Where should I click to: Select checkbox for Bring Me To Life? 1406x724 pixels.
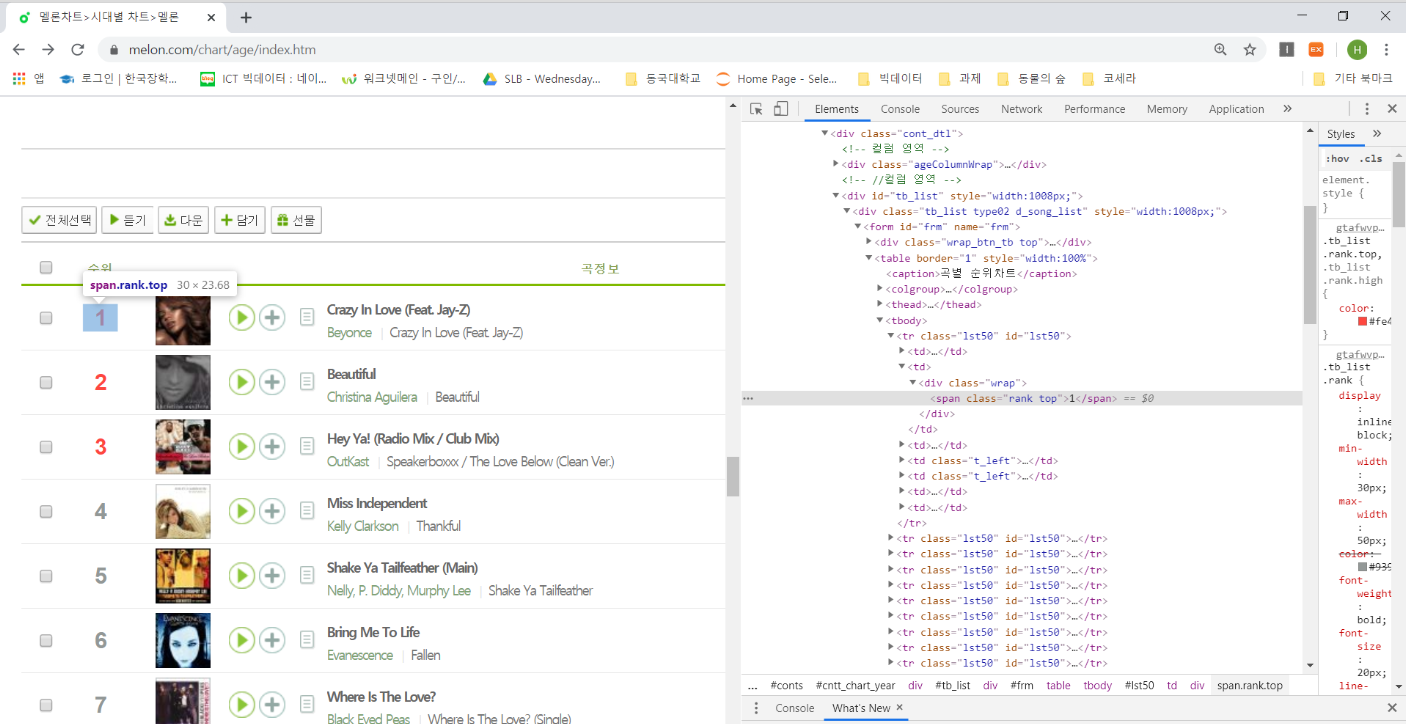[45, 640]
